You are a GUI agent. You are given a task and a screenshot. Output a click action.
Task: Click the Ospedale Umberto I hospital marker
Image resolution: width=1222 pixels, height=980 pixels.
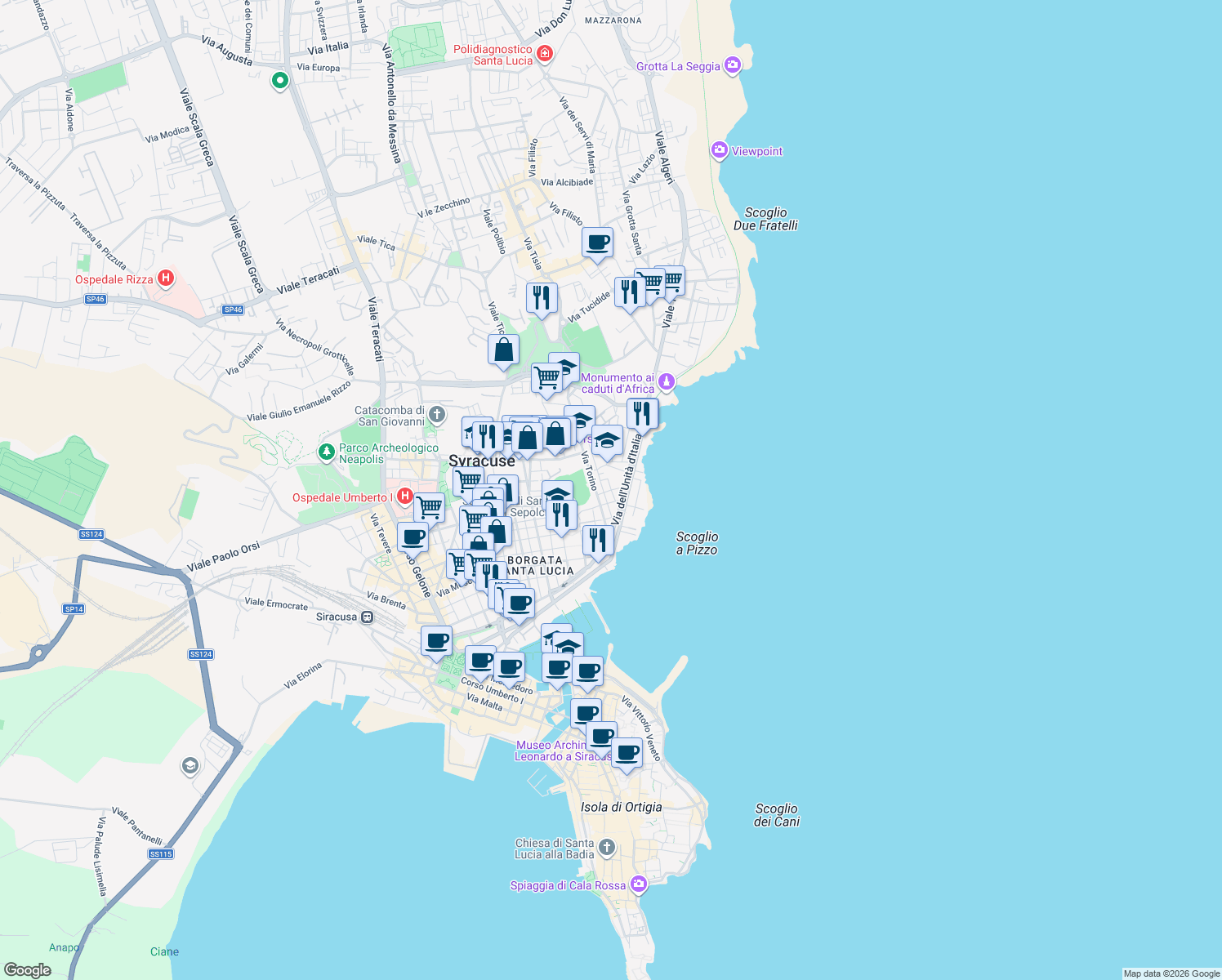404,497
